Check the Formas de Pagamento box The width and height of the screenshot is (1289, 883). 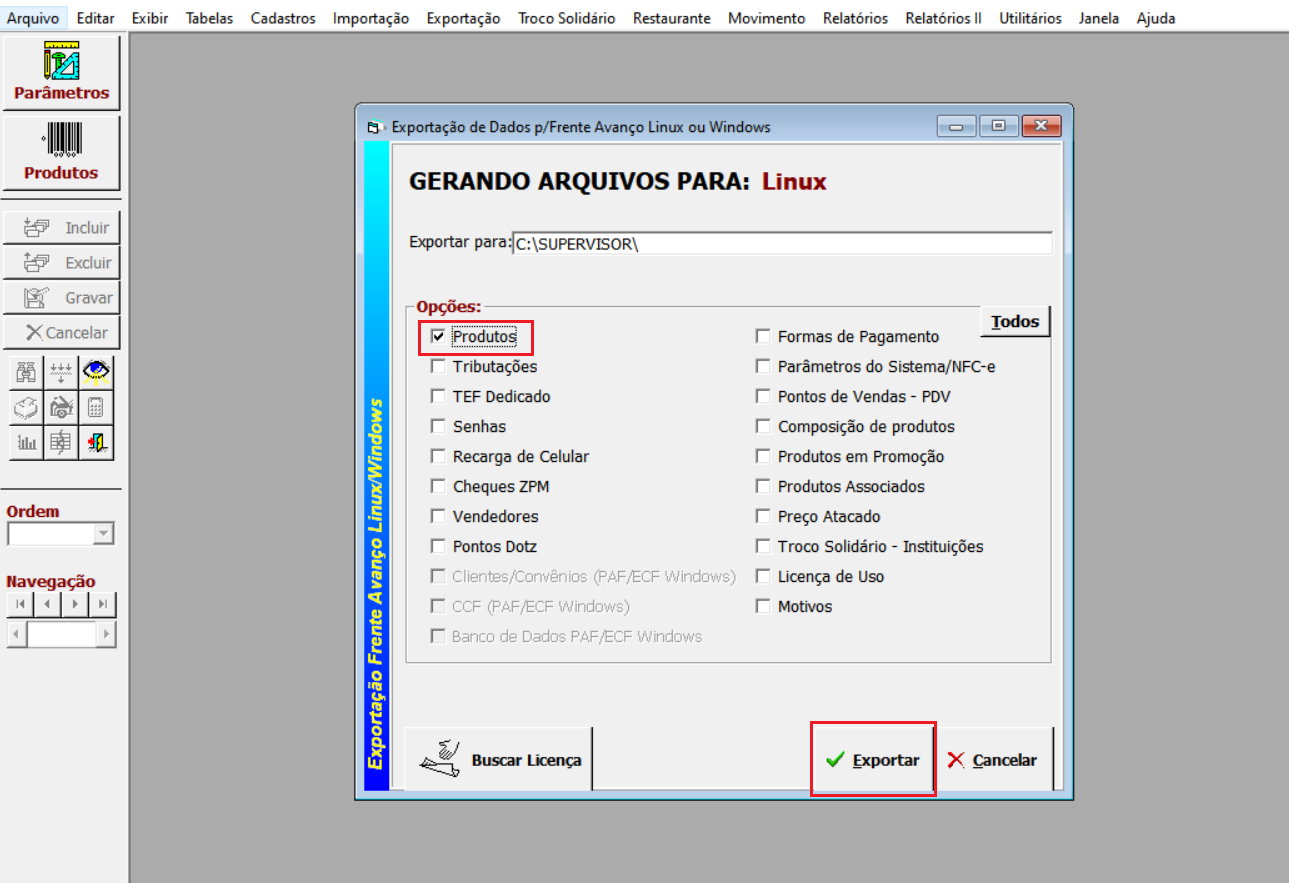pyautogui.click(x=763, y=337)
